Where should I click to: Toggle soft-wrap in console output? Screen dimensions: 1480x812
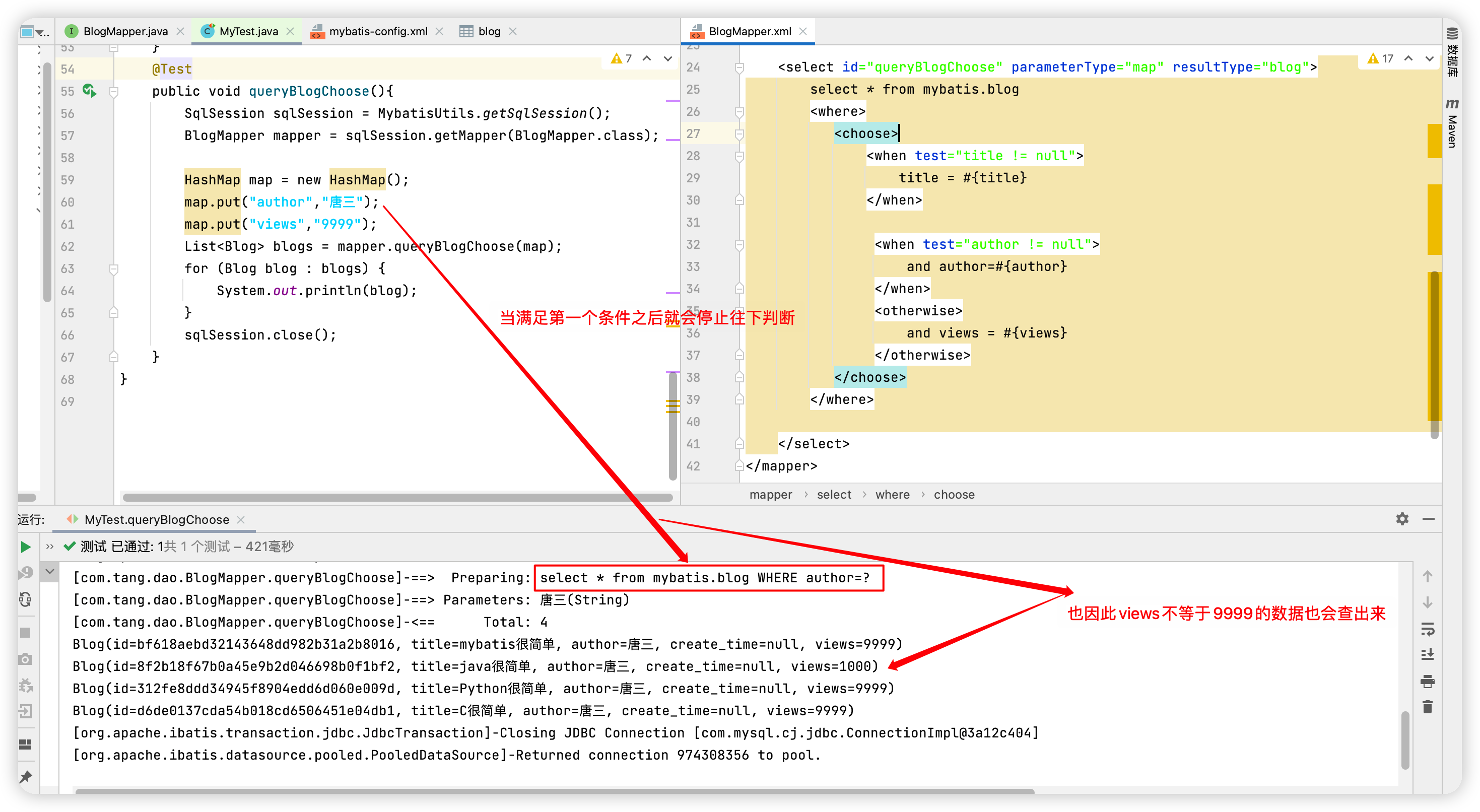(x=1427, y=629)
